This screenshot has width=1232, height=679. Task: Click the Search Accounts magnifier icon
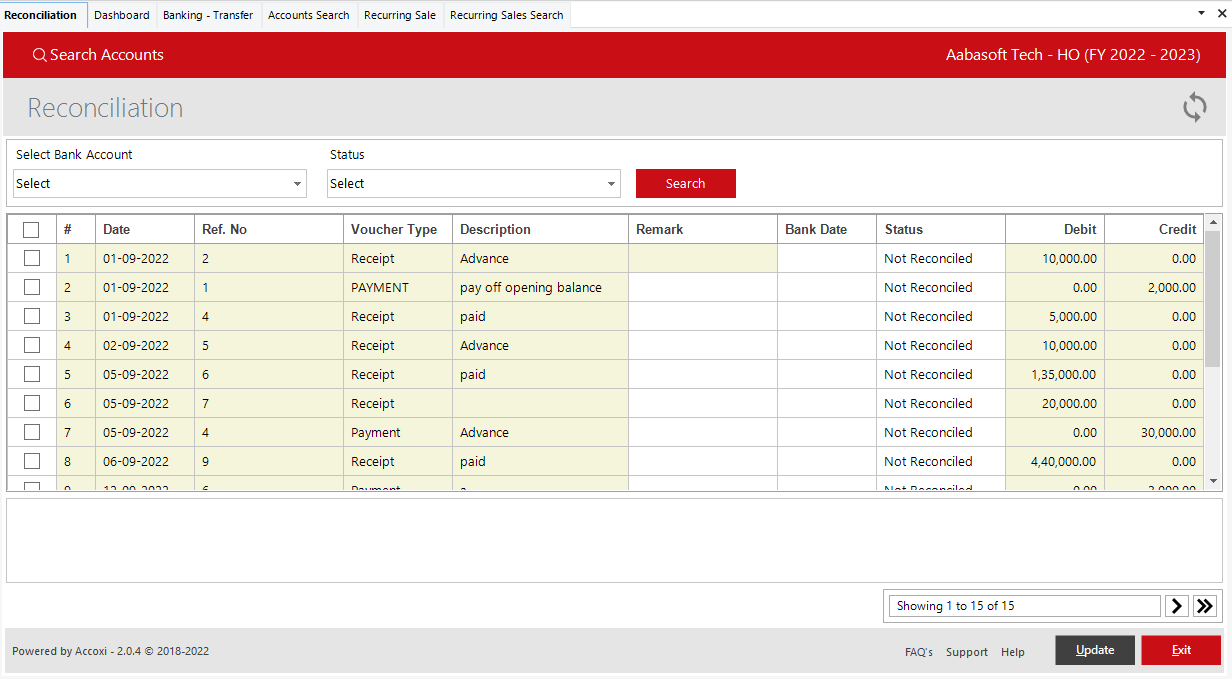tap(40, 55)
